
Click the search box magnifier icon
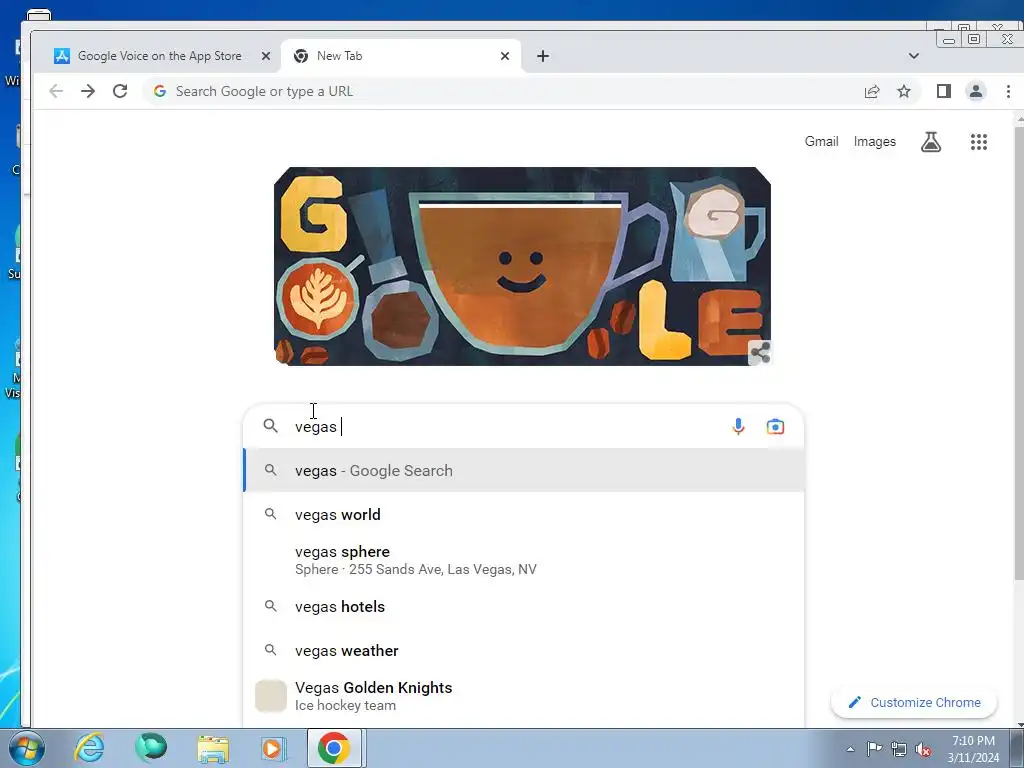[x=270, y=426]
